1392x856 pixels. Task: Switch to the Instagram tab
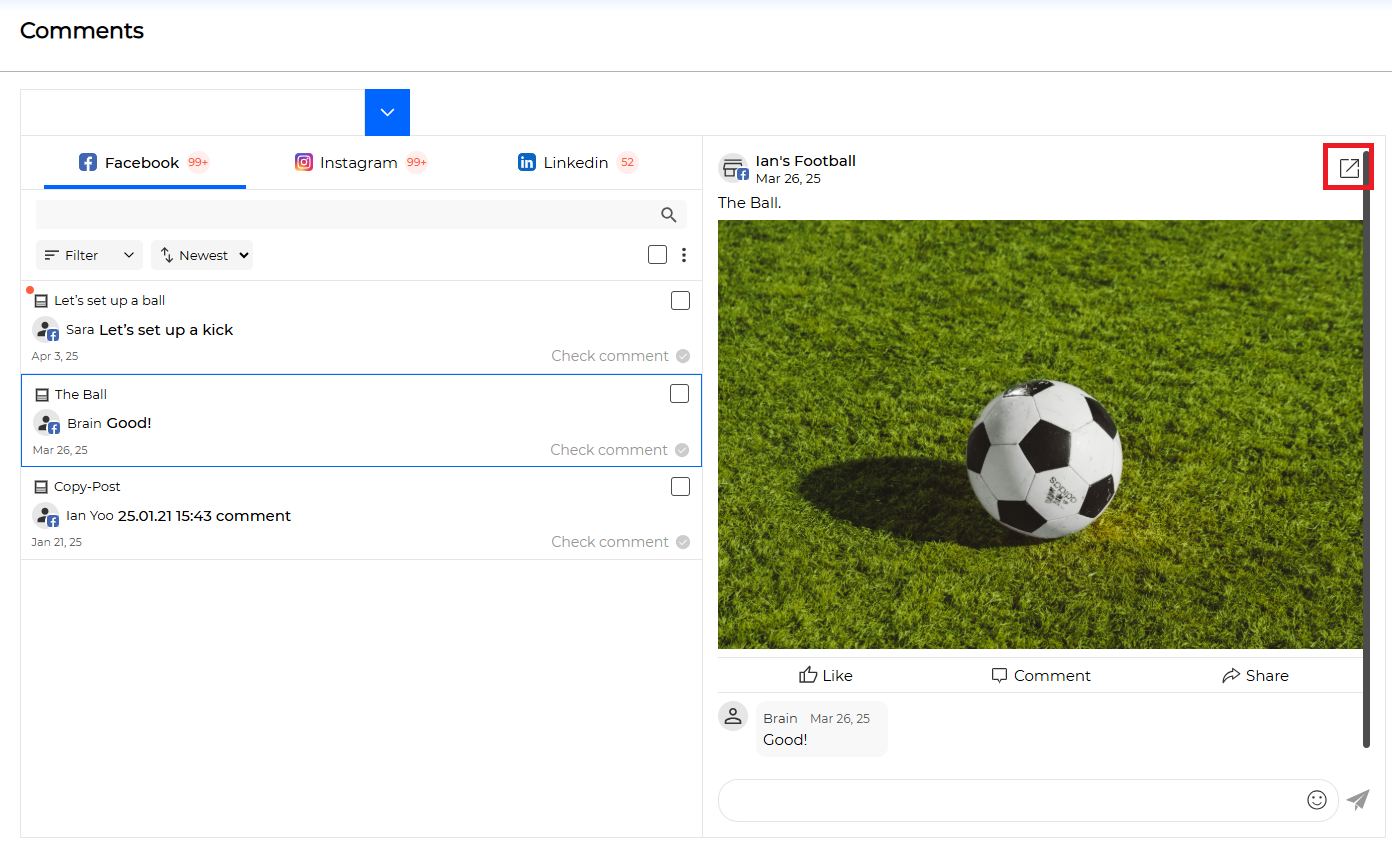[x=361, y=162]
